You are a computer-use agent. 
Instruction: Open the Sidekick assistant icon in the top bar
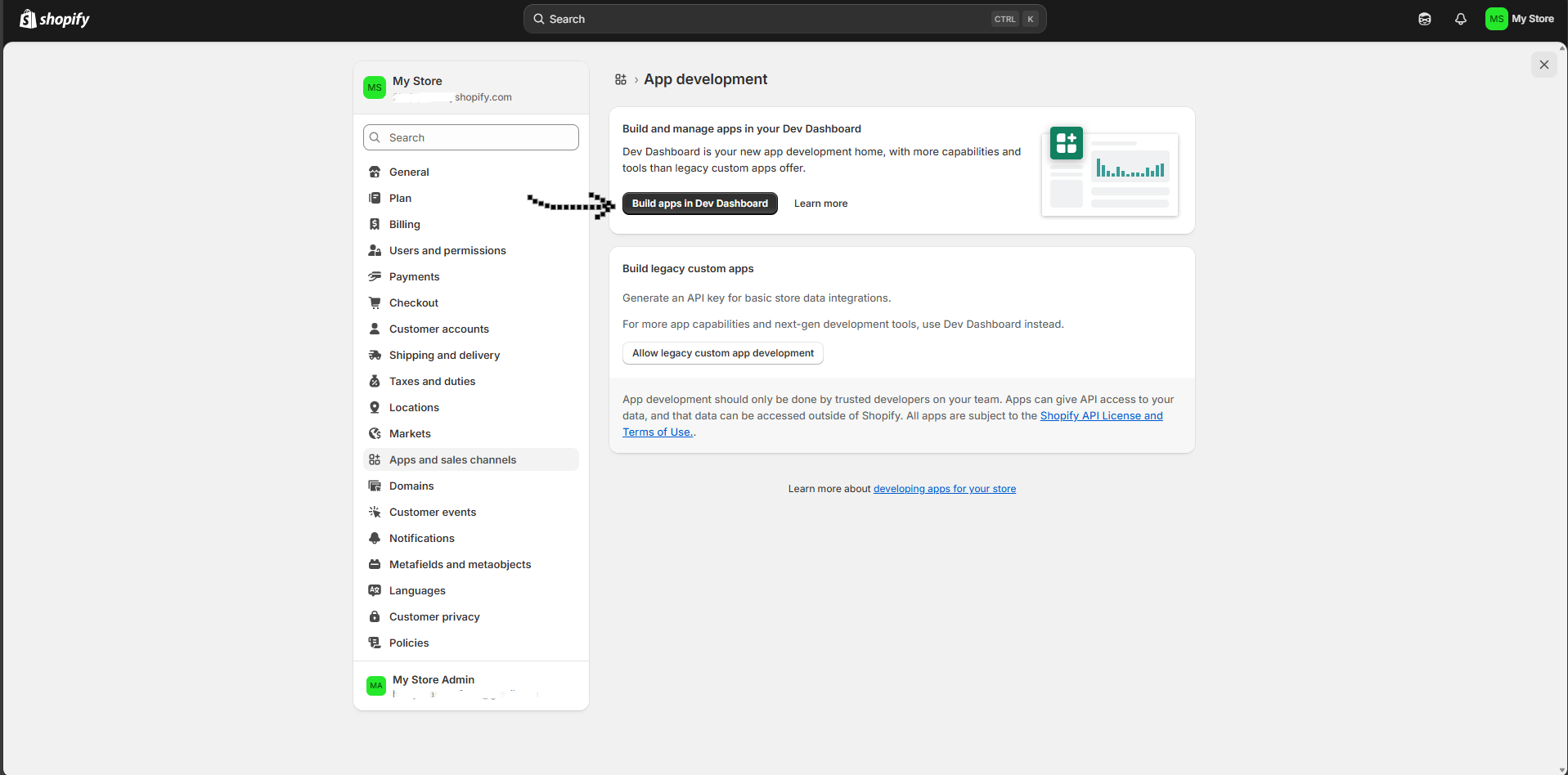click(1425, 19)
